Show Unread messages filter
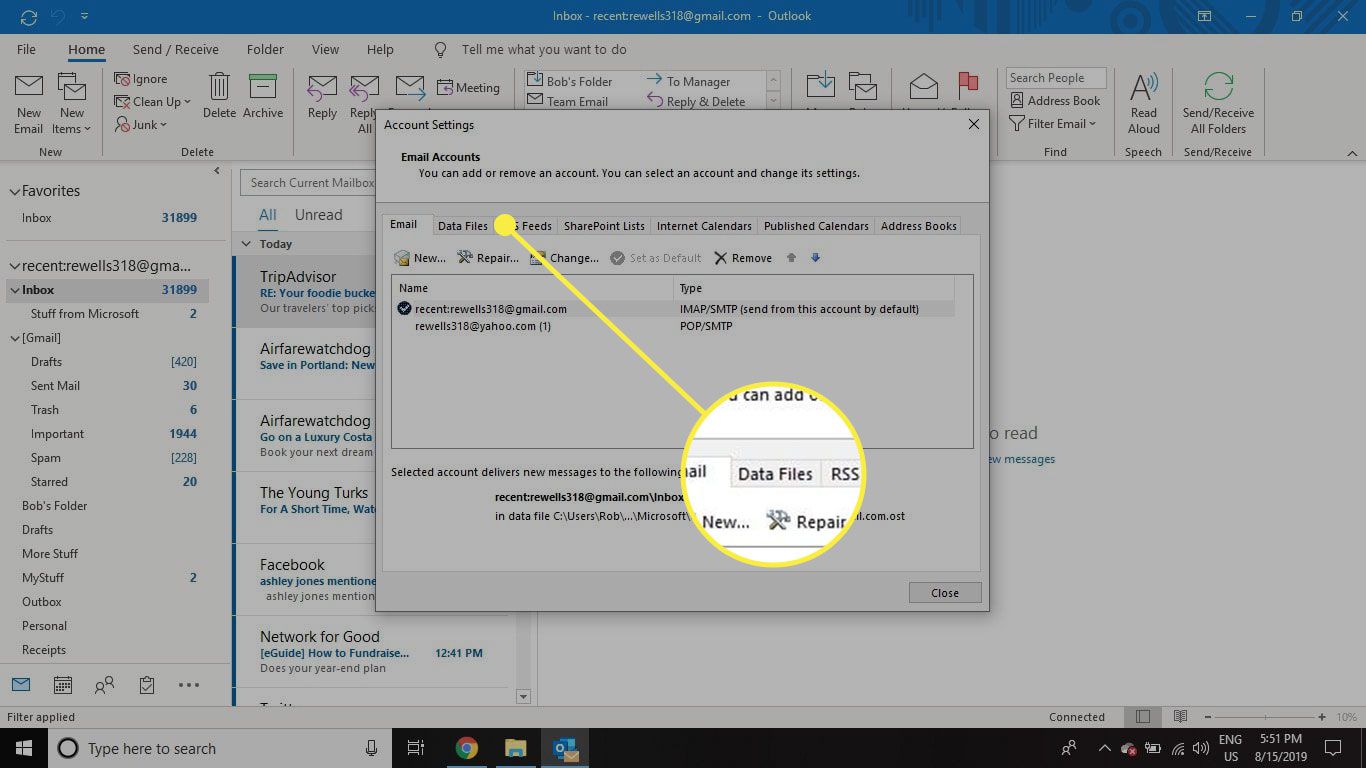1366x768 pixels. pos(318,215)
